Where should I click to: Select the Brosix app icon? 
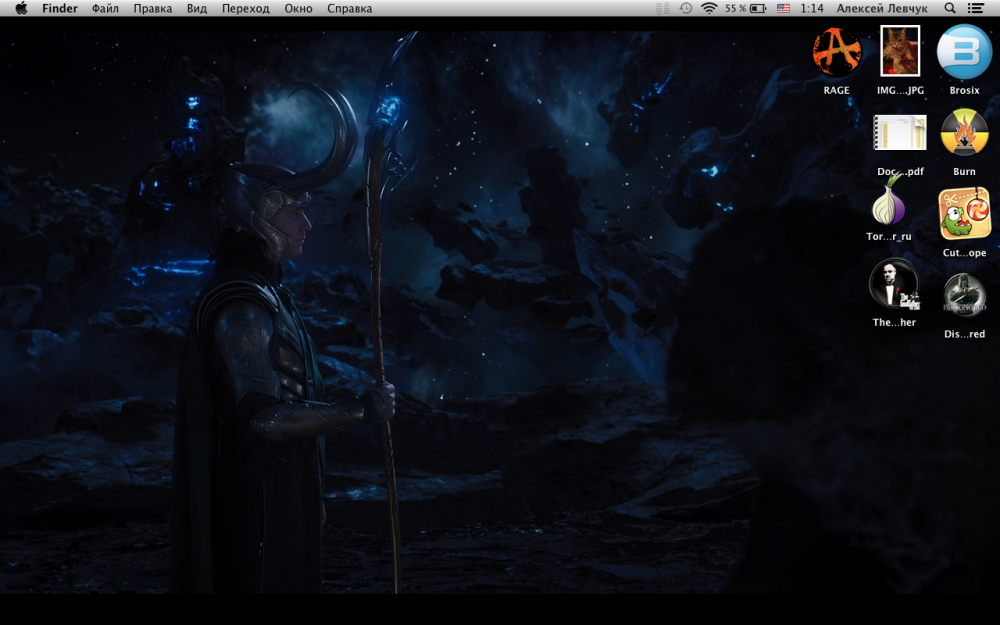click(964, 52)
